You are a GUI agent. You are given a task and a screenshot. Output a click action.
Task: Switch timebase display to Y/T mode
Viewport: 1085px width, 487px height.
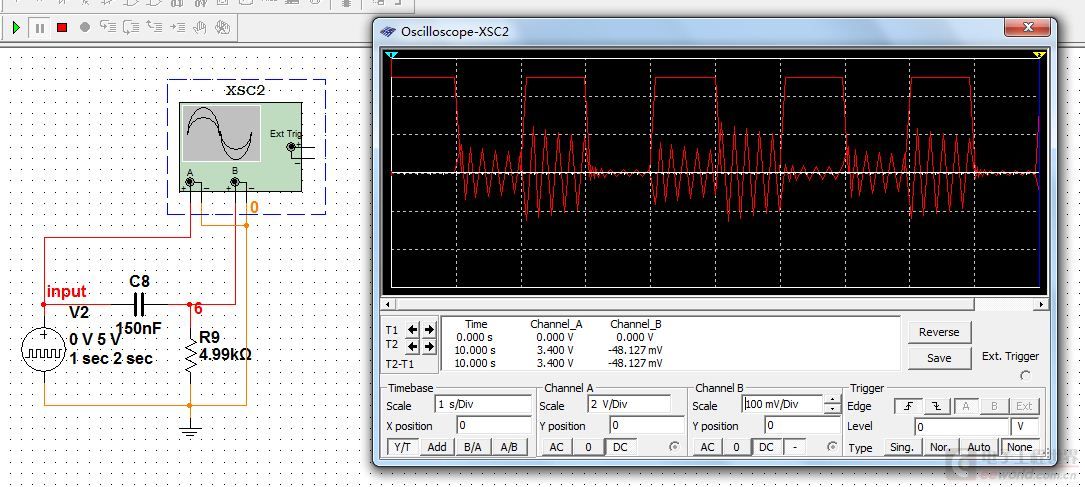(x=402, y=447)
